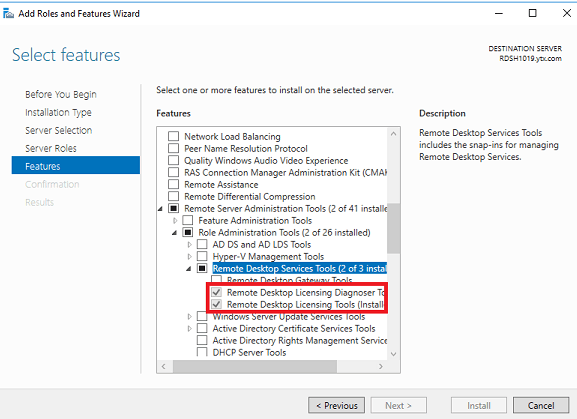Enable the Remote Assistance feature checkbox

pos(173,184)
